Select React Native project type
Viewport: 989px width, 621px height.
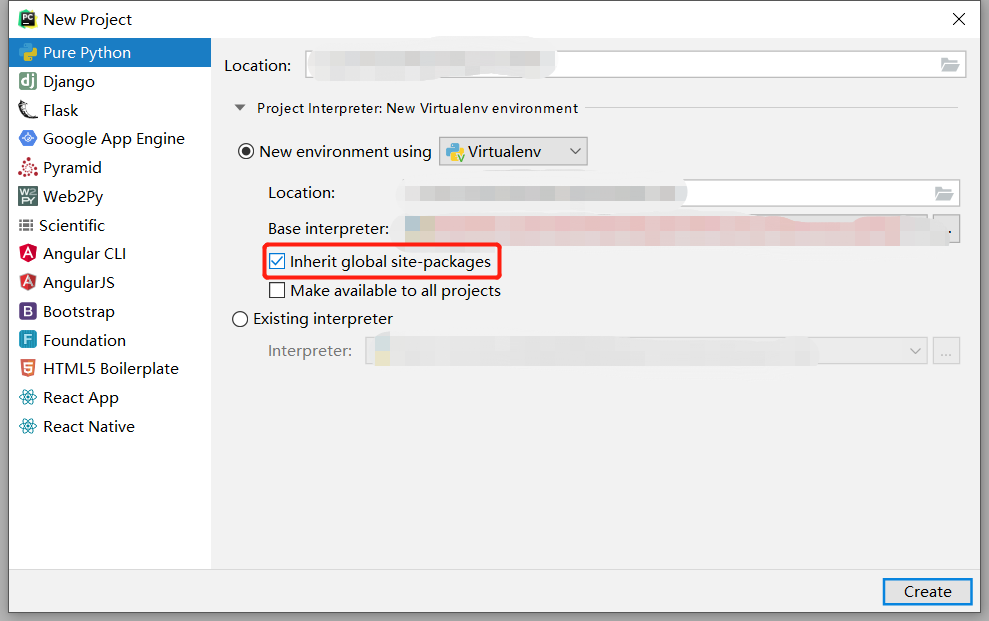pyautogui.click(x=110, y=427)
